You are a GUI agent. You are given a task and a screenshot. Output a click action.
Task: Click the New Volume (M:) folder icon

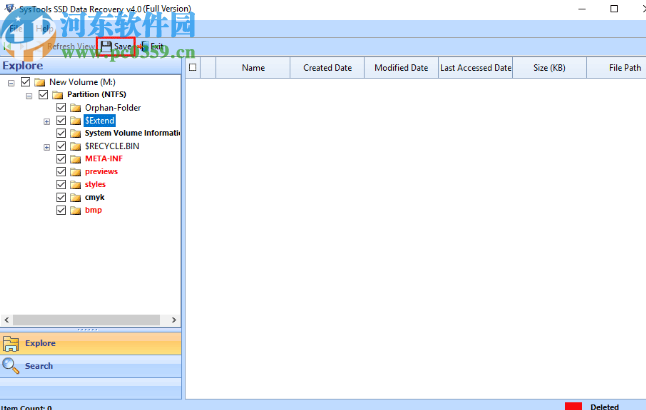tap(40, 82)
